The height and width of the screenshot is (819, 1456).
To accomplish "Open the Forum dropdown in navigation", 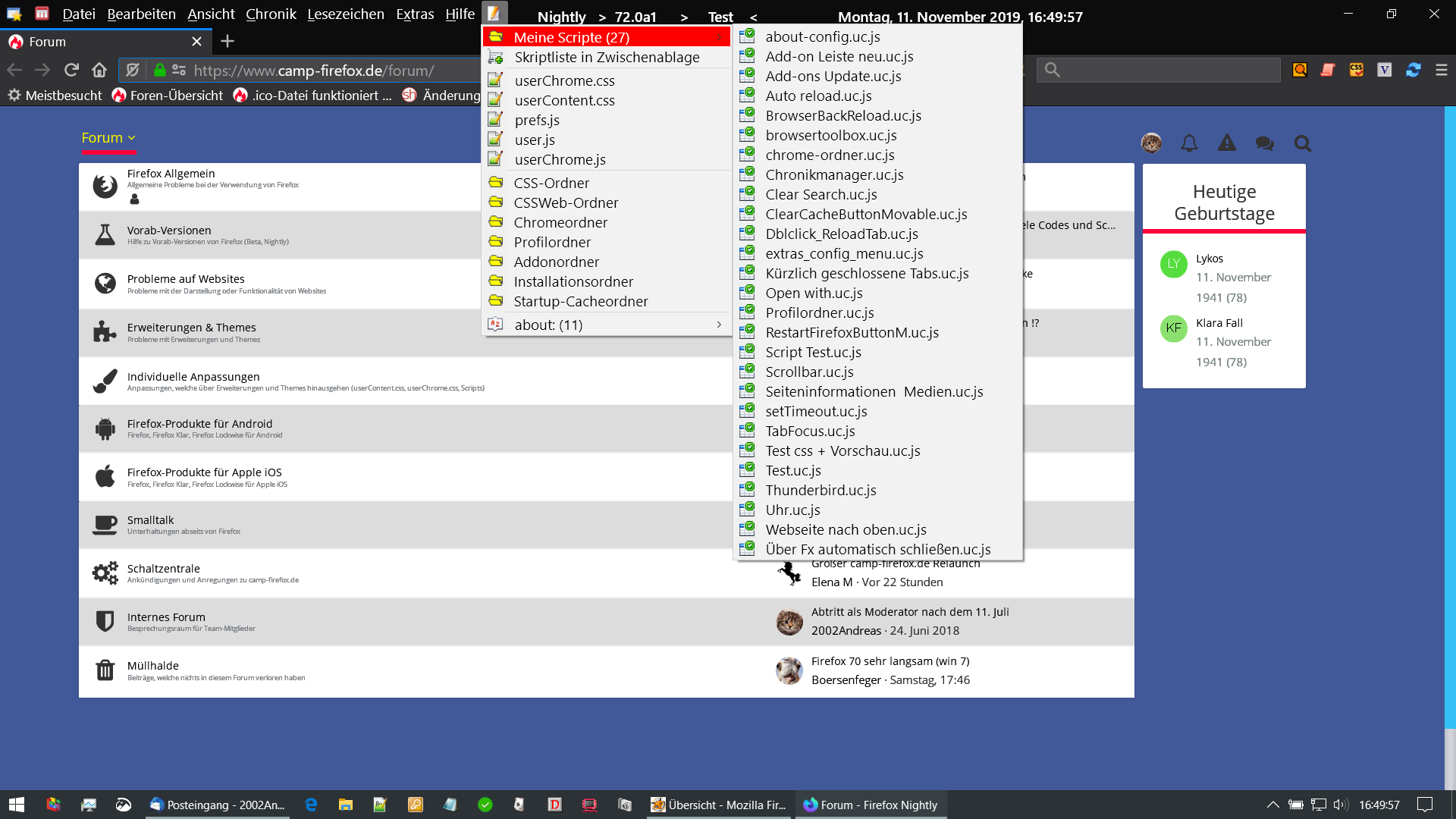I will click(x=108, y=137).
